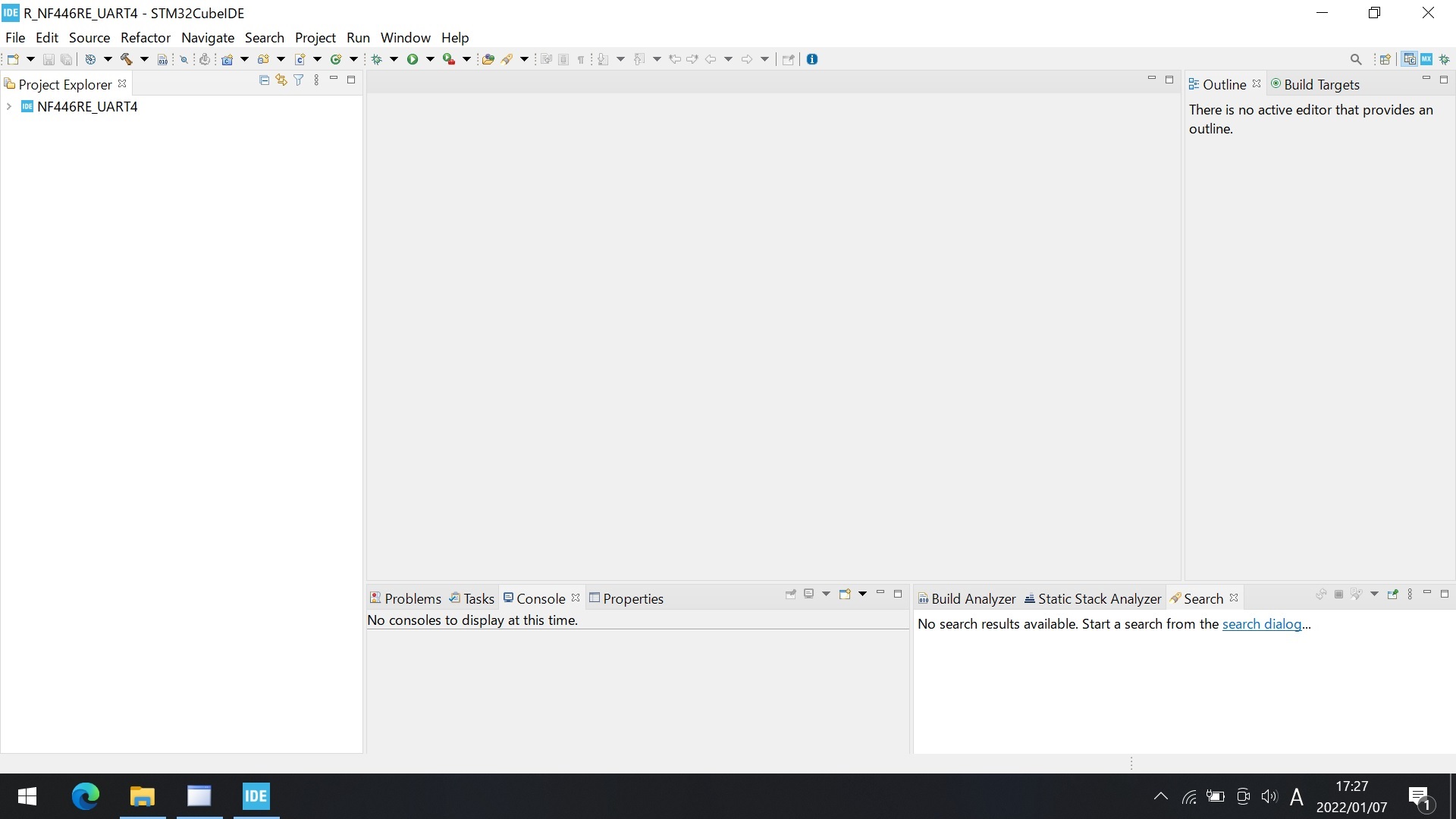Open the Help menu

(455, 37)
